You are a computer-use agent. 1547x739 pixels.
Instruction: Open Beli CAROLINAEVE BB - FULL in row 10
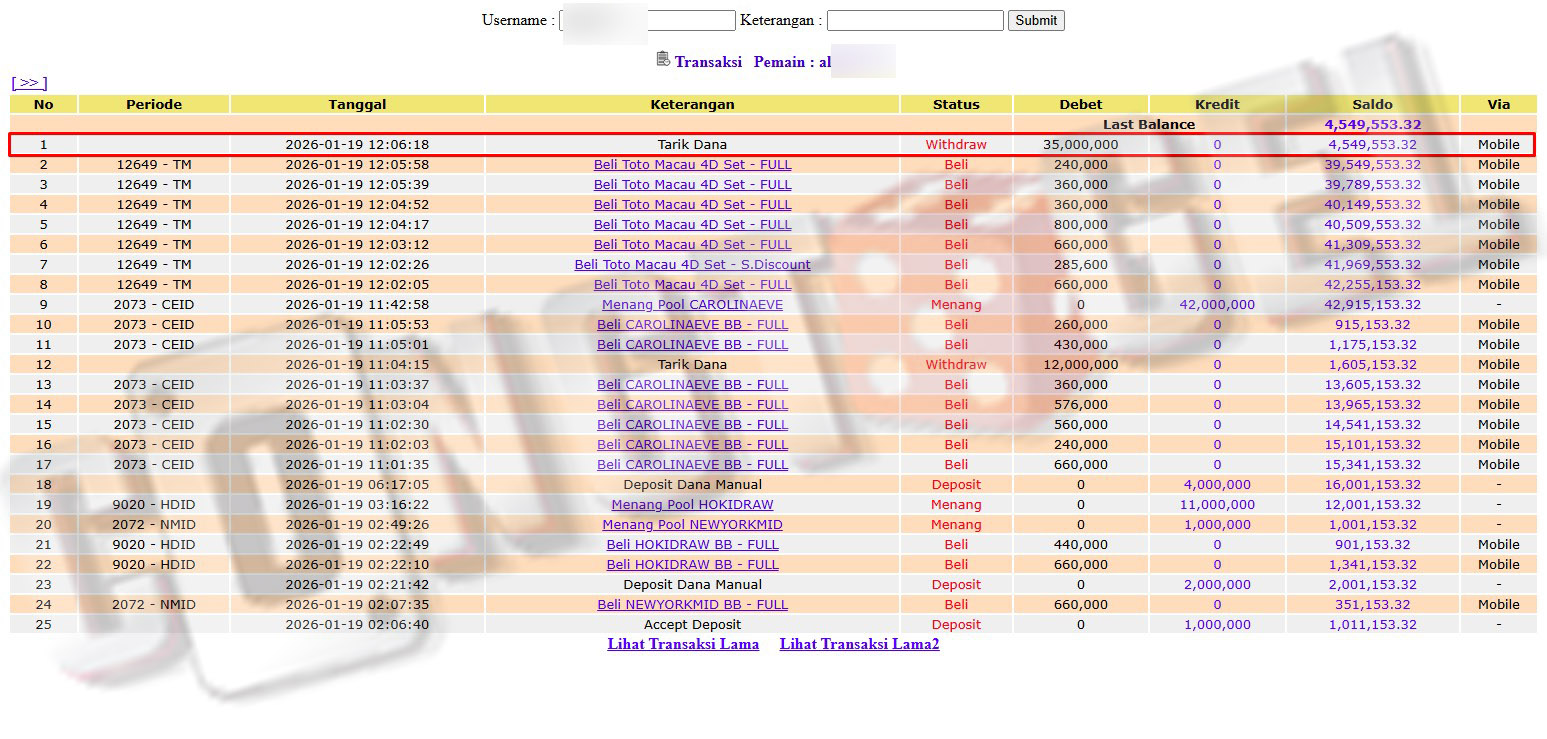(x=692, y=325)
